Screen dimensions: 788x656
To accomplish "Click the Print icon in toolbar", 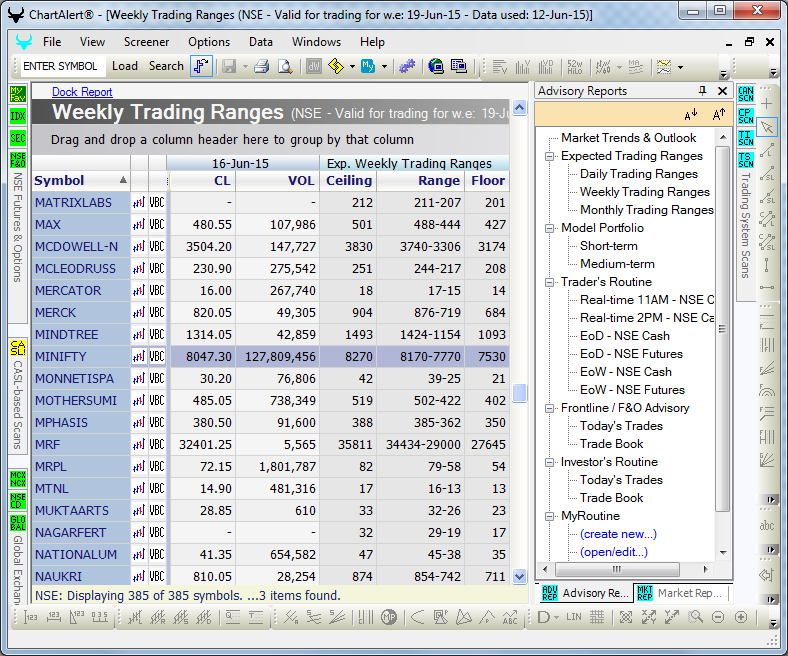I will pyautogui.click(x=261, y=66).
